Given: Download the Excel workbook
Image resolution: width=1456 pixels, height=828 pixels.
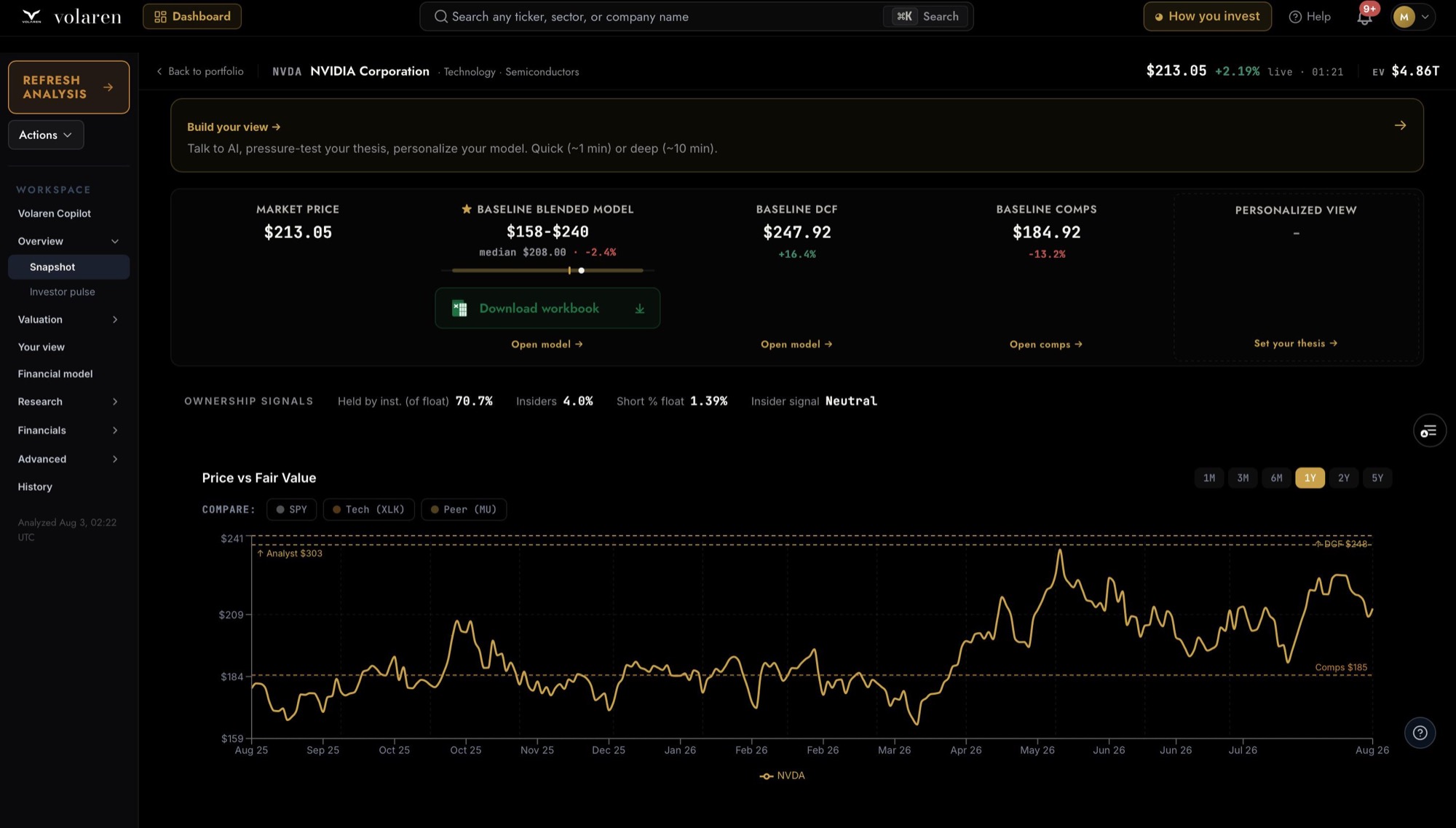Looking at the screenshot, I should coord(547,308).
